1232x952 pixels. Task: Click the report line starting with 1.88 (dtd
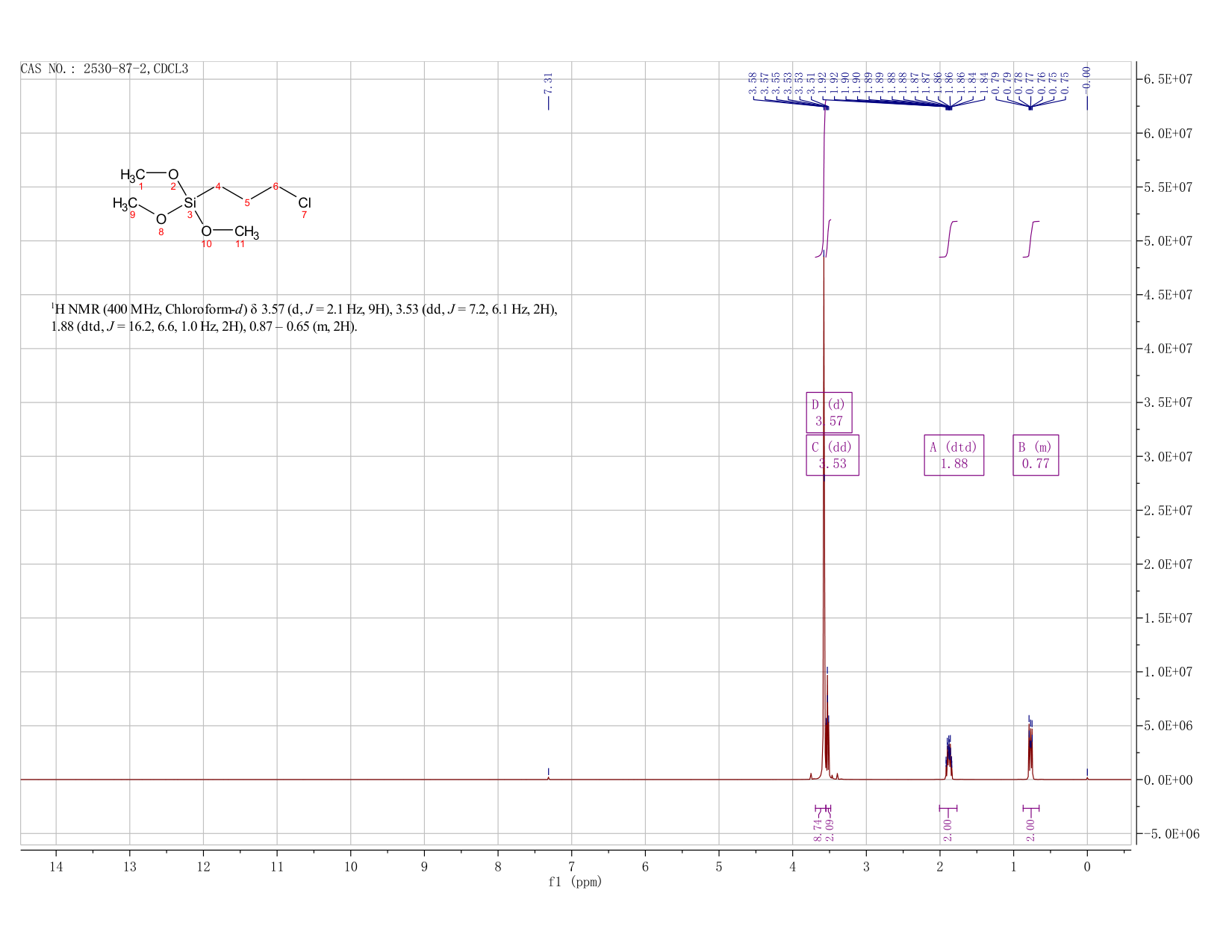[205, 327]
